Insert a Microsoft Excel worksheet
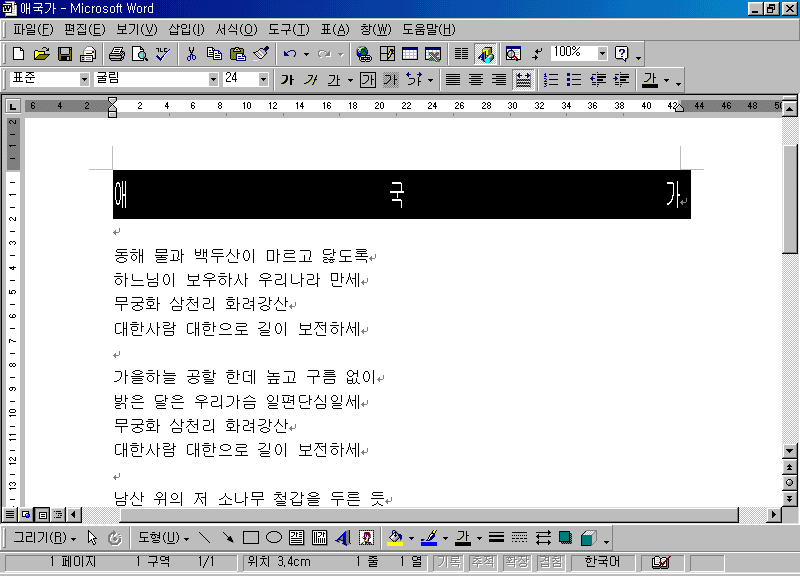 (433, 54)
